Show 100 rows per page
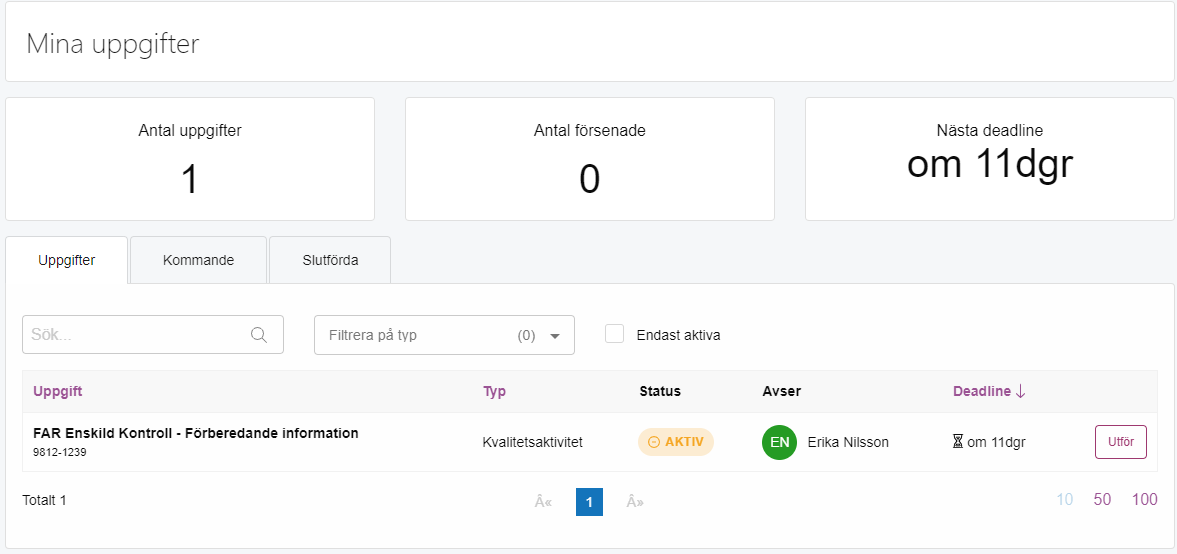The height and width of the screenshot is (554, 1177). (x=1145, y=499)
